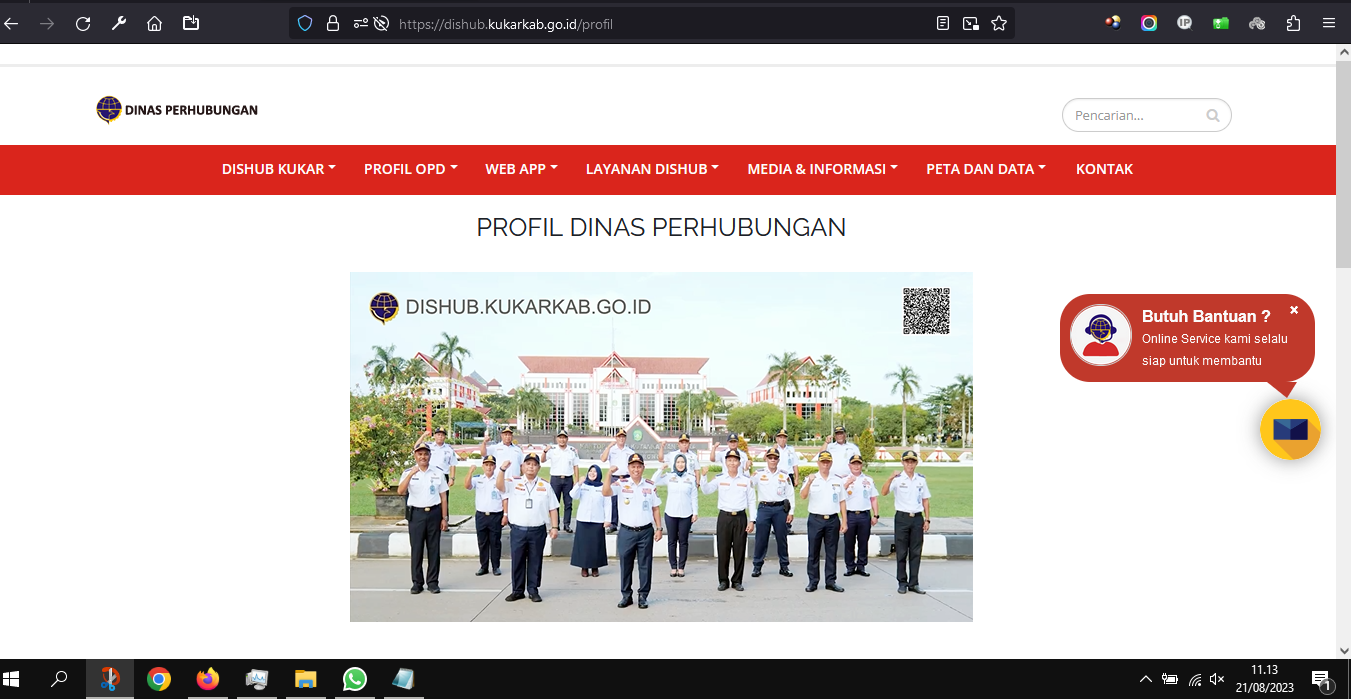Click the yellow mail chat bubble icon

[x=1290, y=430]
